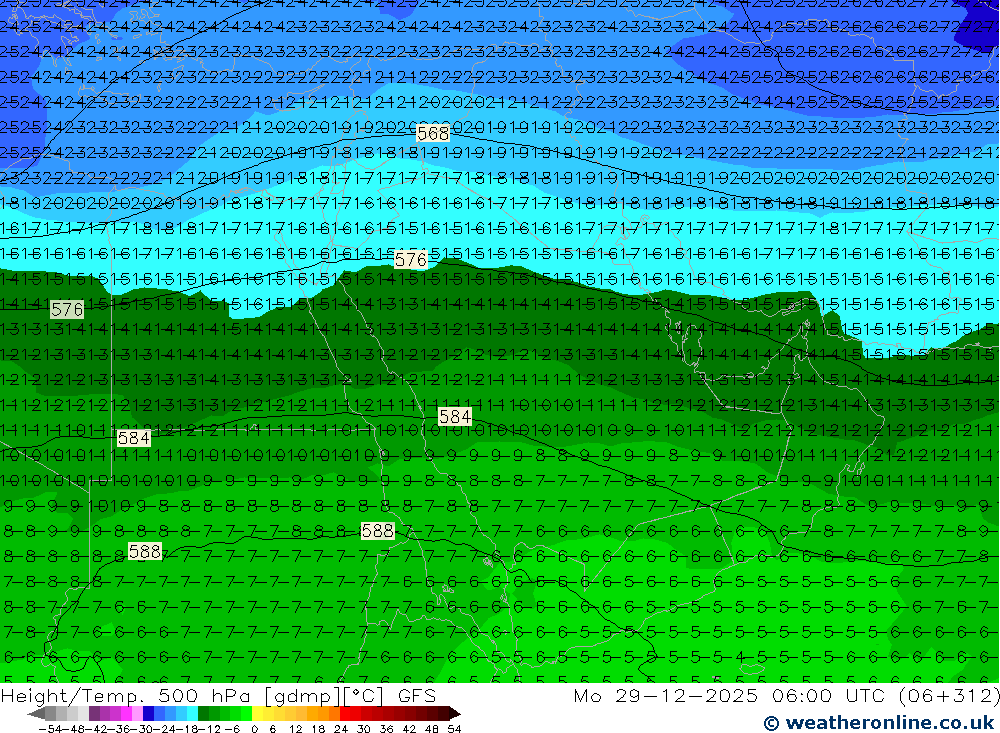1000x733 pixels.
Task: Select the central 588 contour label
Action: (x=378, y=531)
